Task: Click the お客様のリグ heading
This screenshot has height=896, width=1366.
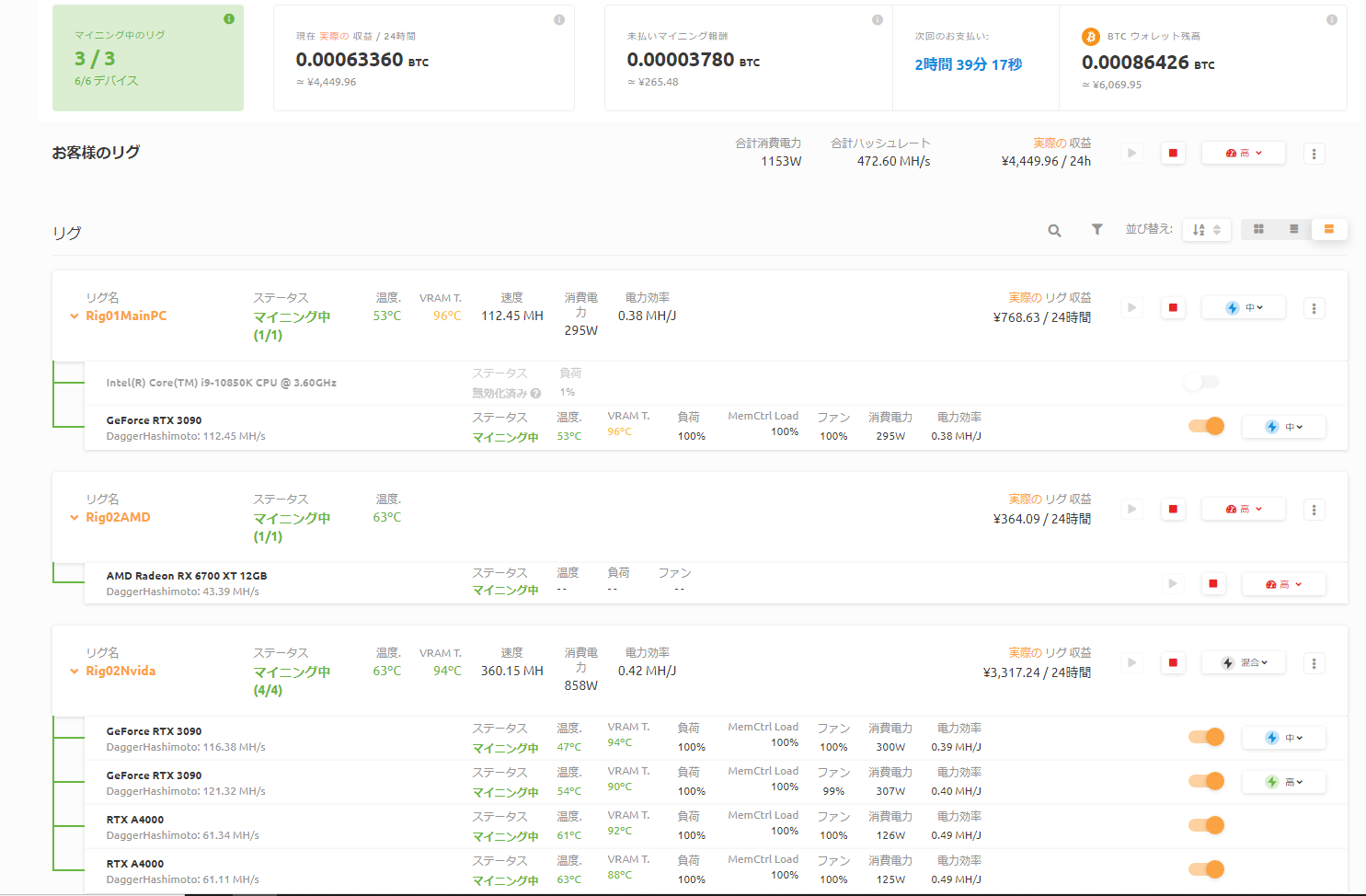Action: tap(96, 153)
